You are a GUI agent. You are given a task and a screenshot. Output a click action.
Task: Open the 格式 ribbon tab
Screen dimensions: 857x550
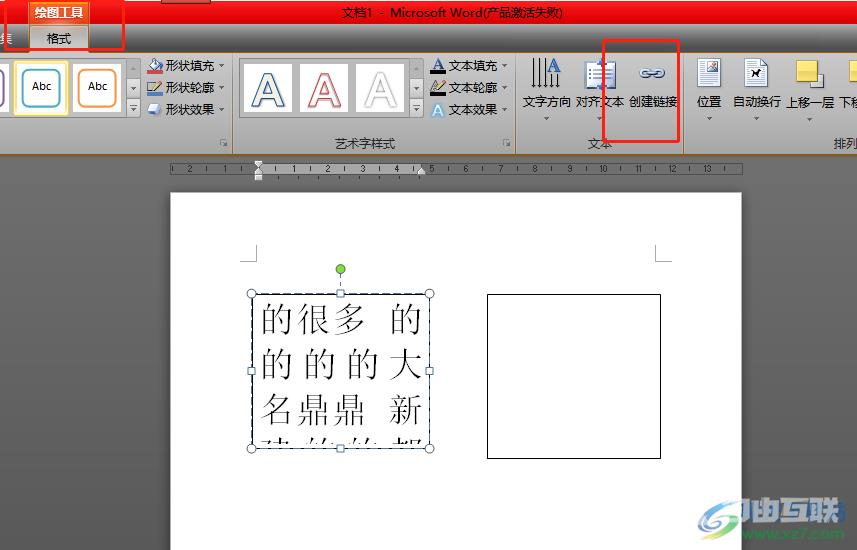pyautogui.click(x=58, y=39)
